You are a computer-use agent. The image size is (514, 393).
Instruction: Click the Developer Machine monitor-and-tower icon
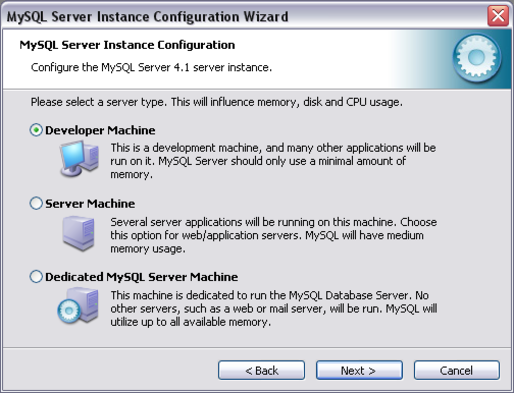point(79,158)
